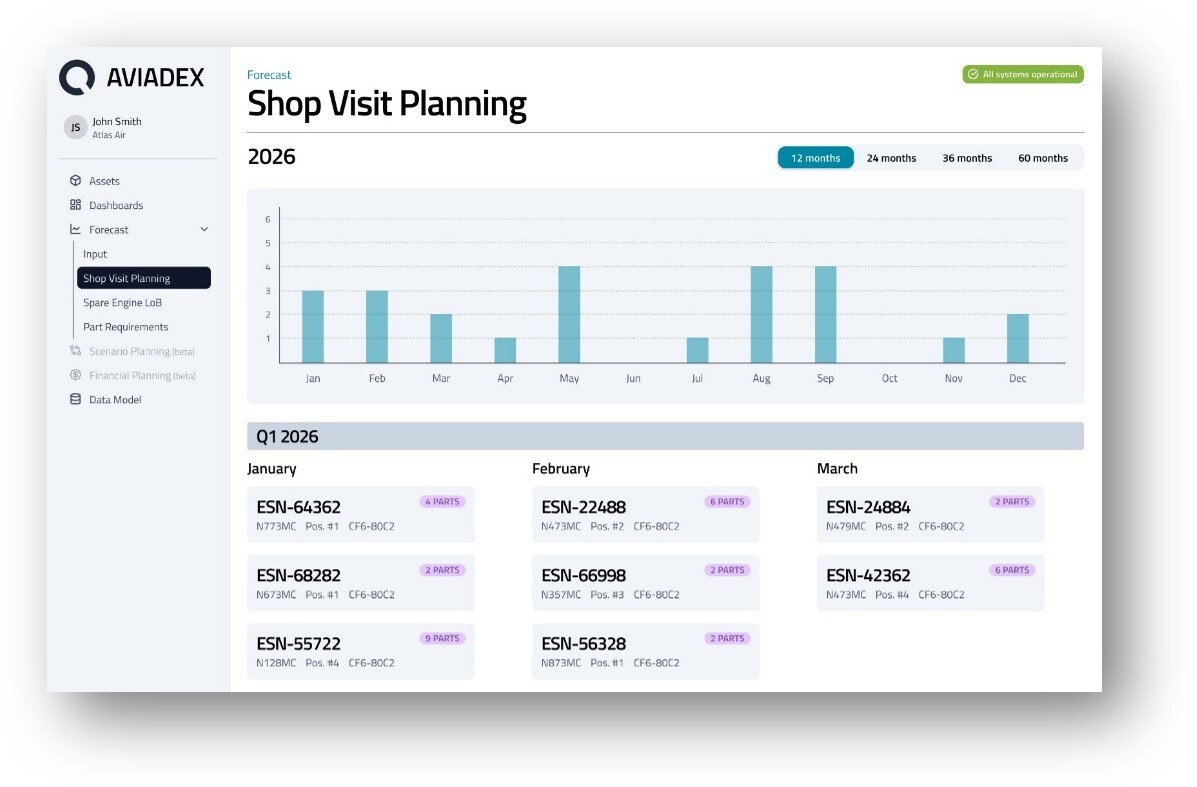Select the 12 months range
Image resolution: width=1197 pixels, height=787 pixels.
pos(815,158)
